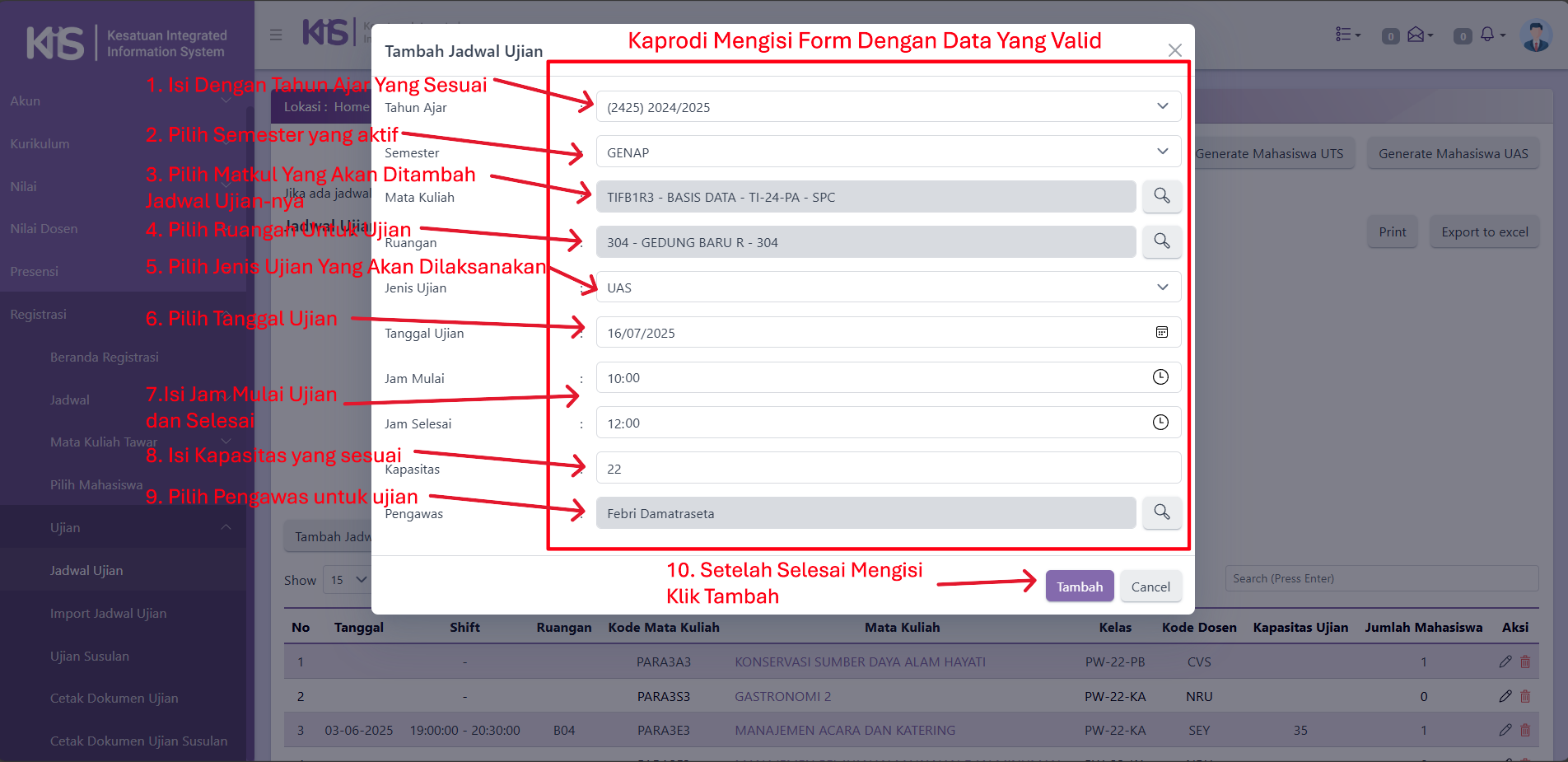This screenshot has width=1568, height=762.
Task: Toggle the hamburger sidebar menu icon
Action: (x=276, y=35)
